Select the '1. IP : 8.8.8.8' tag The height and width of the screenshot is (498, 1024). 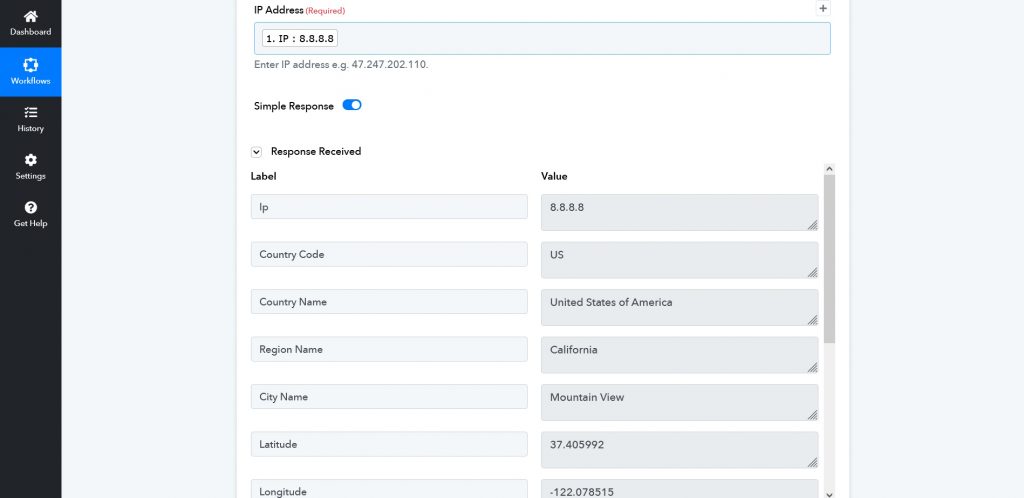click(x=300, y=39)
